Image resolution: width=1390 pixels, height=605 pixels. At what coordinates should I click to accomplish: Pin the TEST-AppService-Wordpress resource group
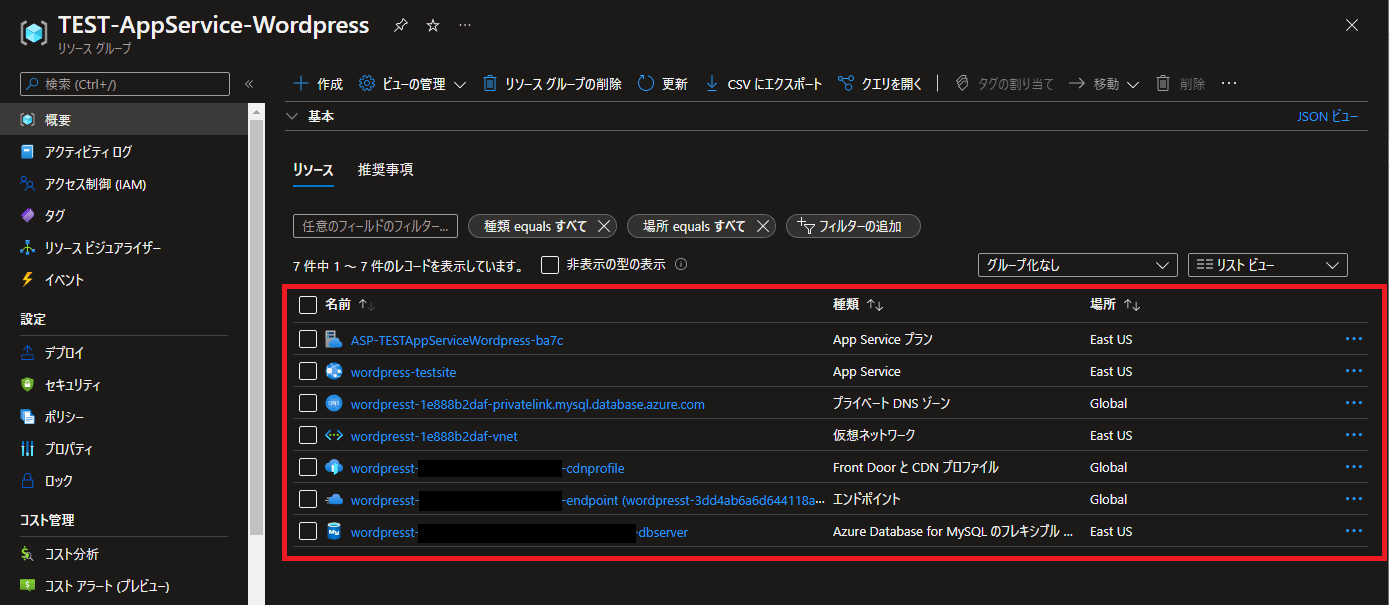tap(401, 26)
